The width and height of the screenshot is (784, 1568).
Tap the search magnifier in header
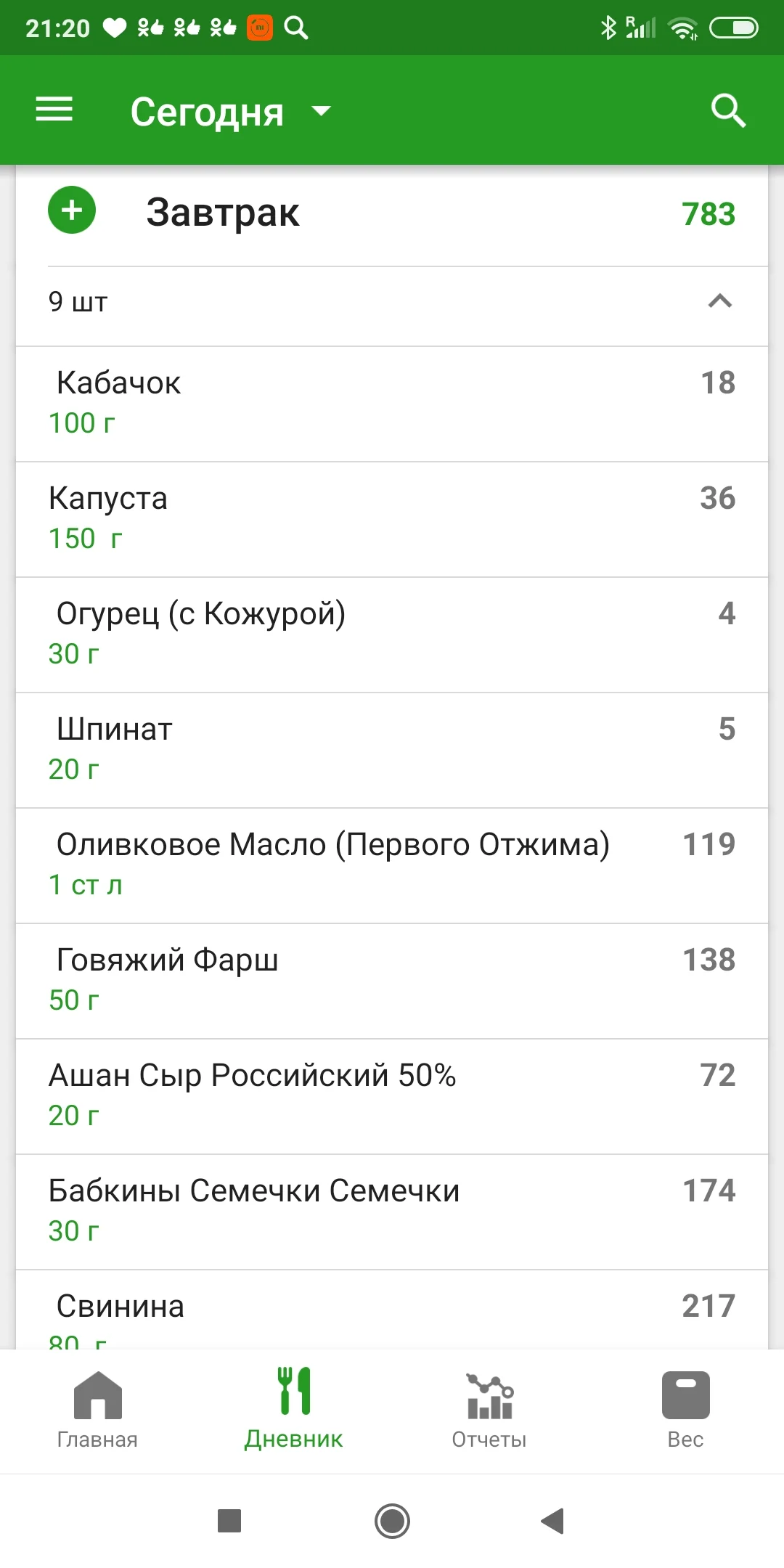(728, 110)
